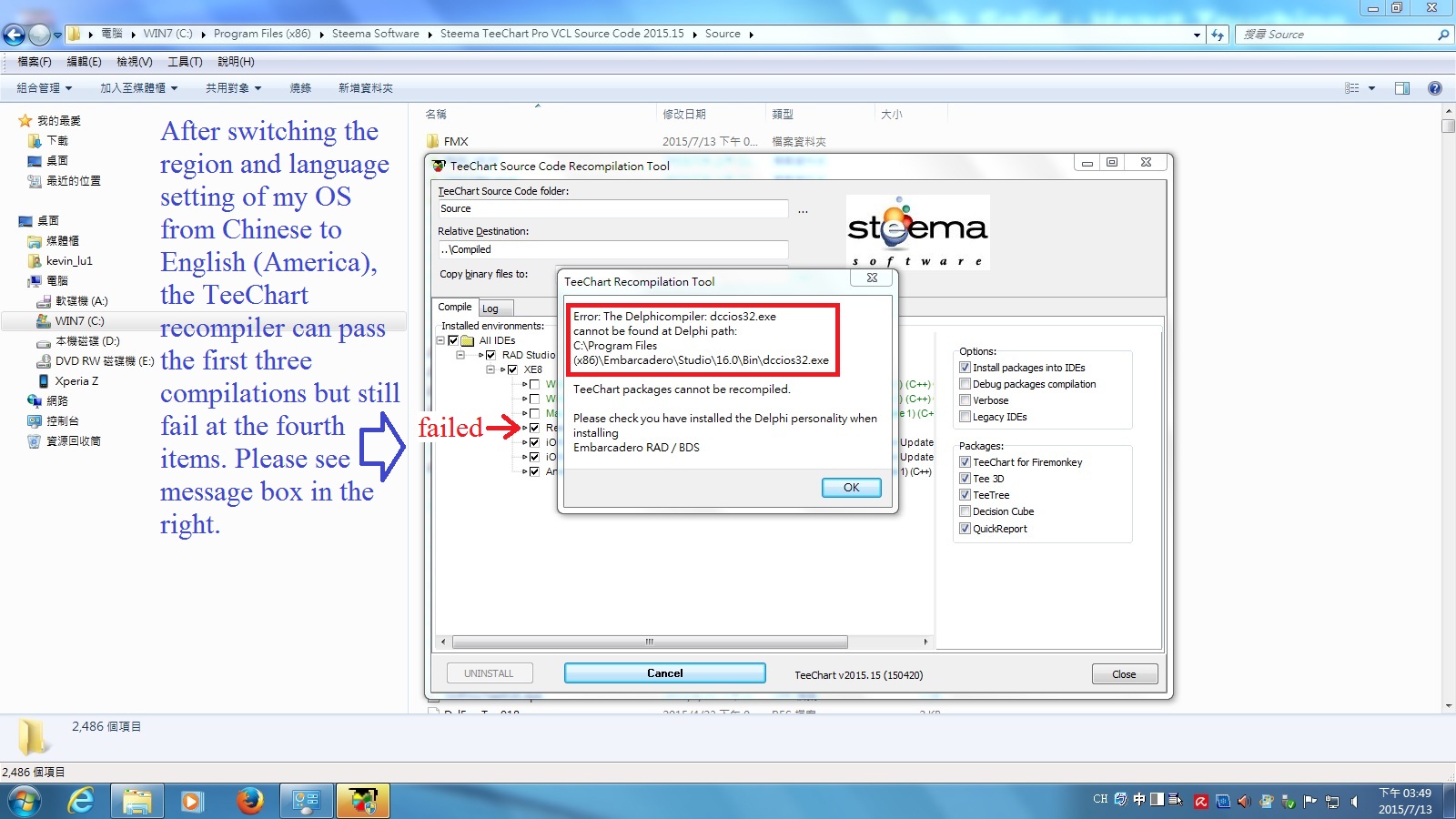Enable the Verbose option

(965, 400)
